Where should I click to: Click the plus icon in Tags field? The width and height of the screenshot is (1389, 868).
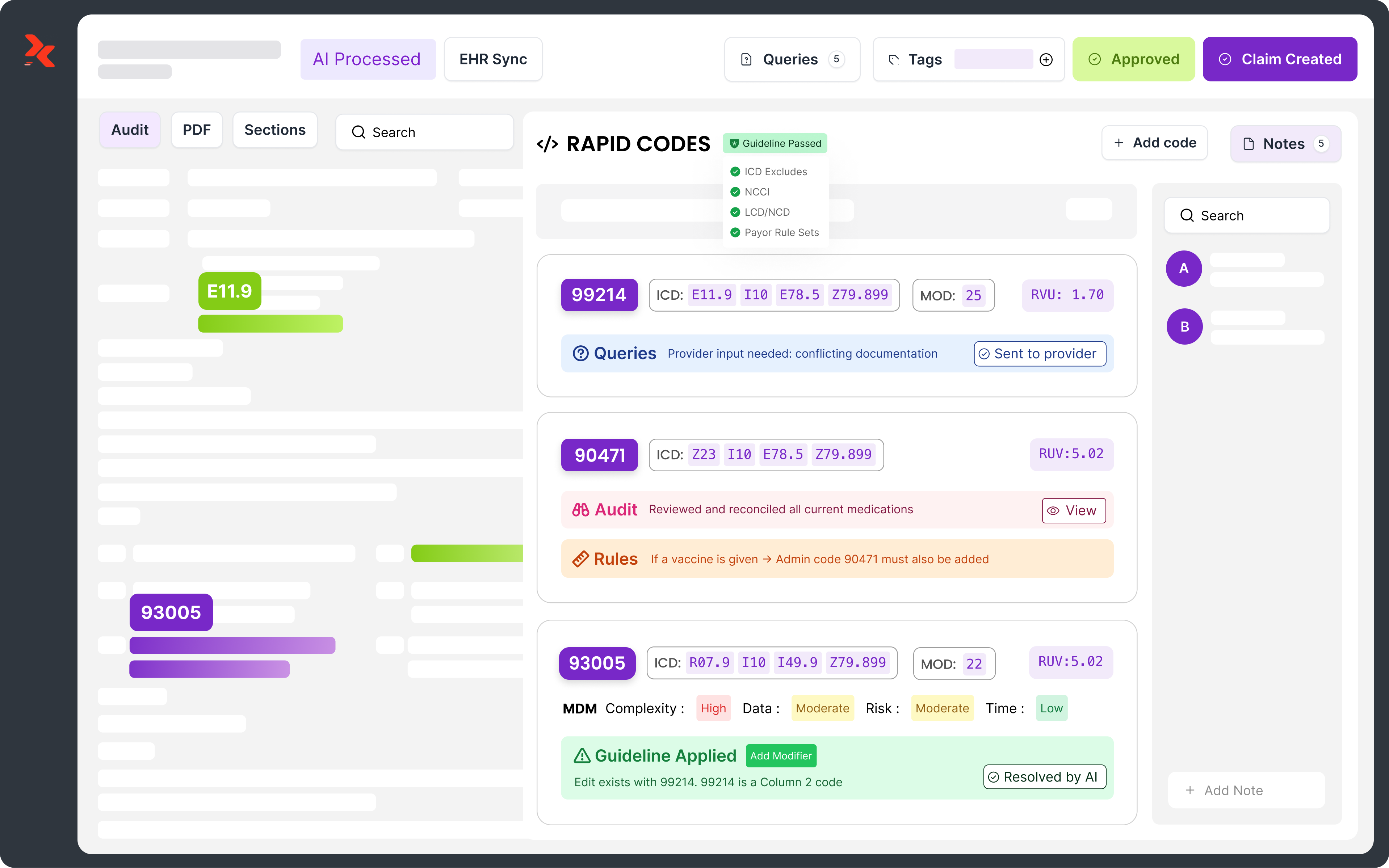[x=1046, y=60]
